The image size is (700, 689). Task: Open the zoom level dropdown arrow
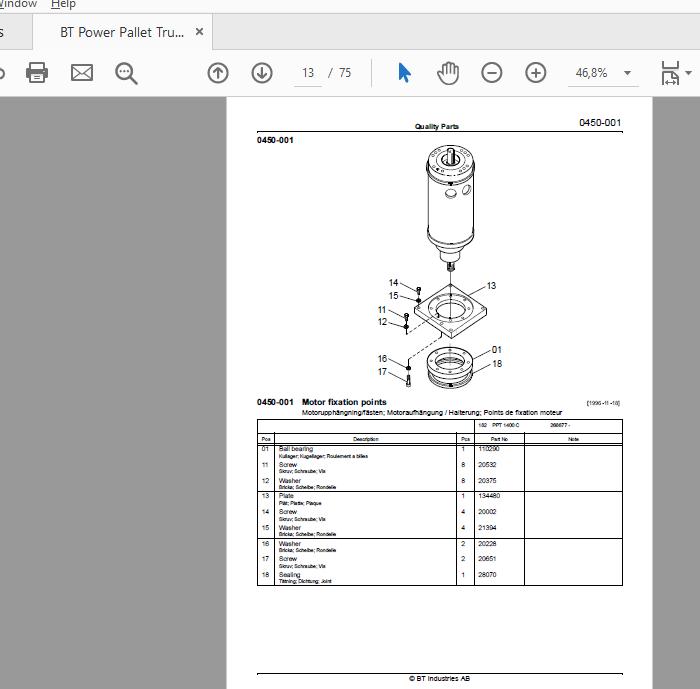627,73
